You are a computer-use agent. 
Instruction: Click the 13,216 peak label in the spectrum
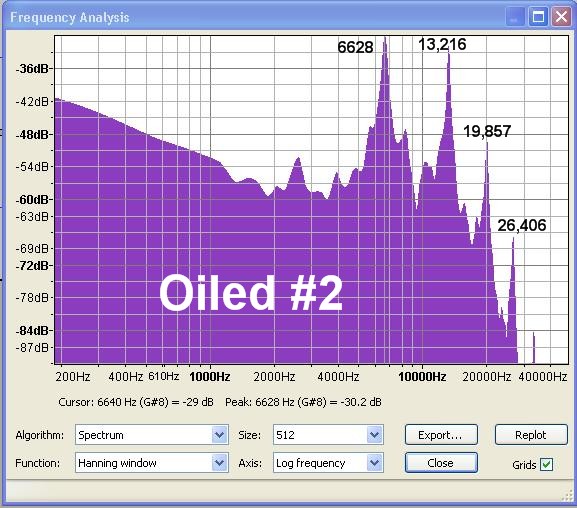point(442,45)
